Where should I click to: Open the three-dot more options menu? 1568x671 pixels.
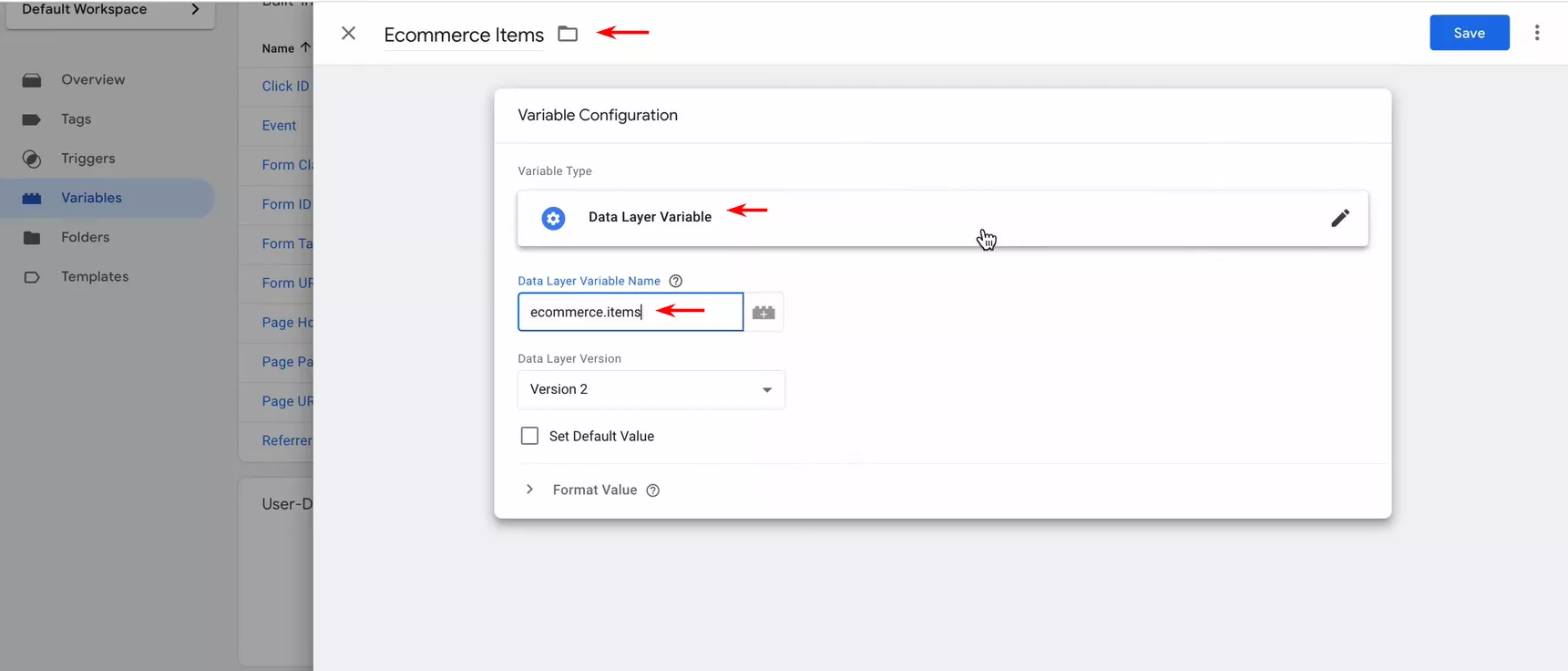[1537, 33]
